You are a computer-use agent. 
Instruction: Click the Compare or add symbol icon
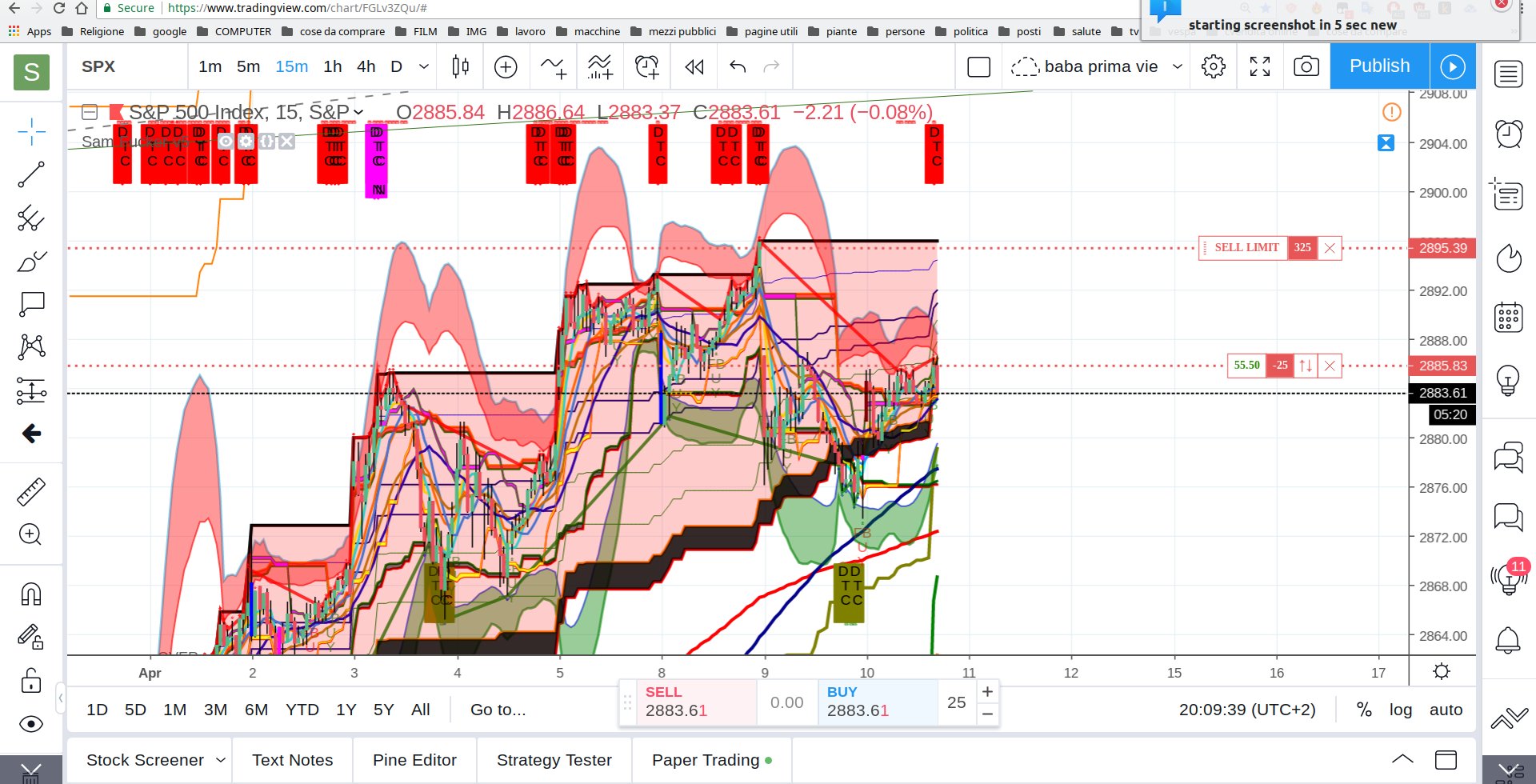pyautogui.click(x=506, y=66)
